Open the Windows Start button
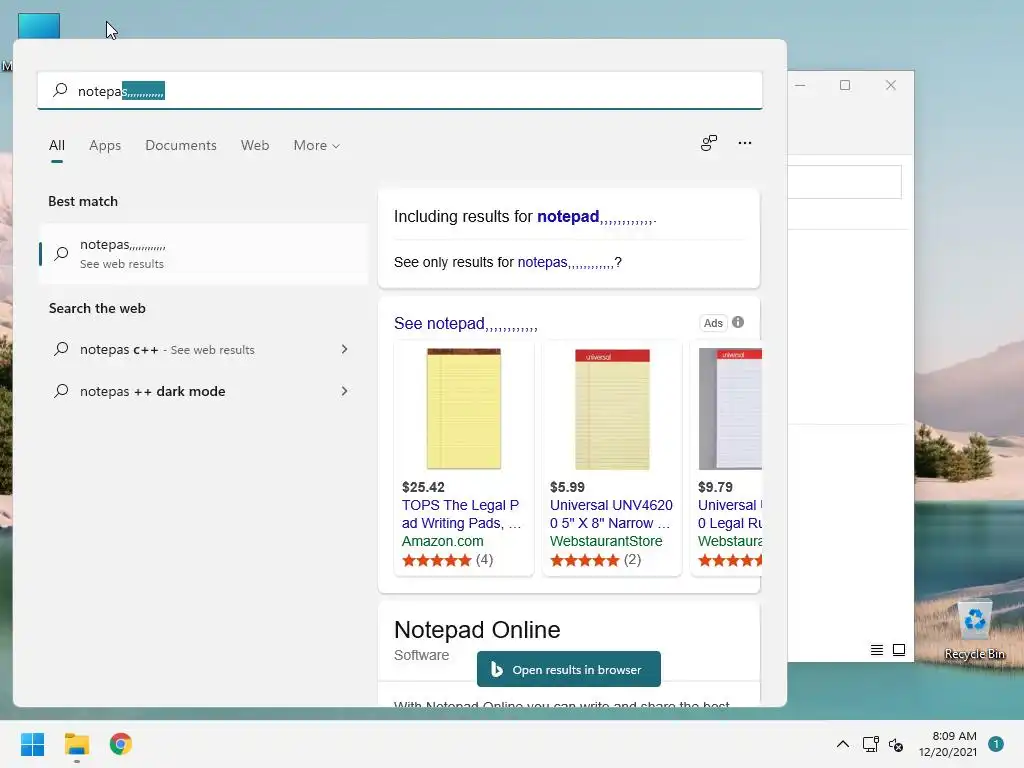 click(x=32, y=744)
